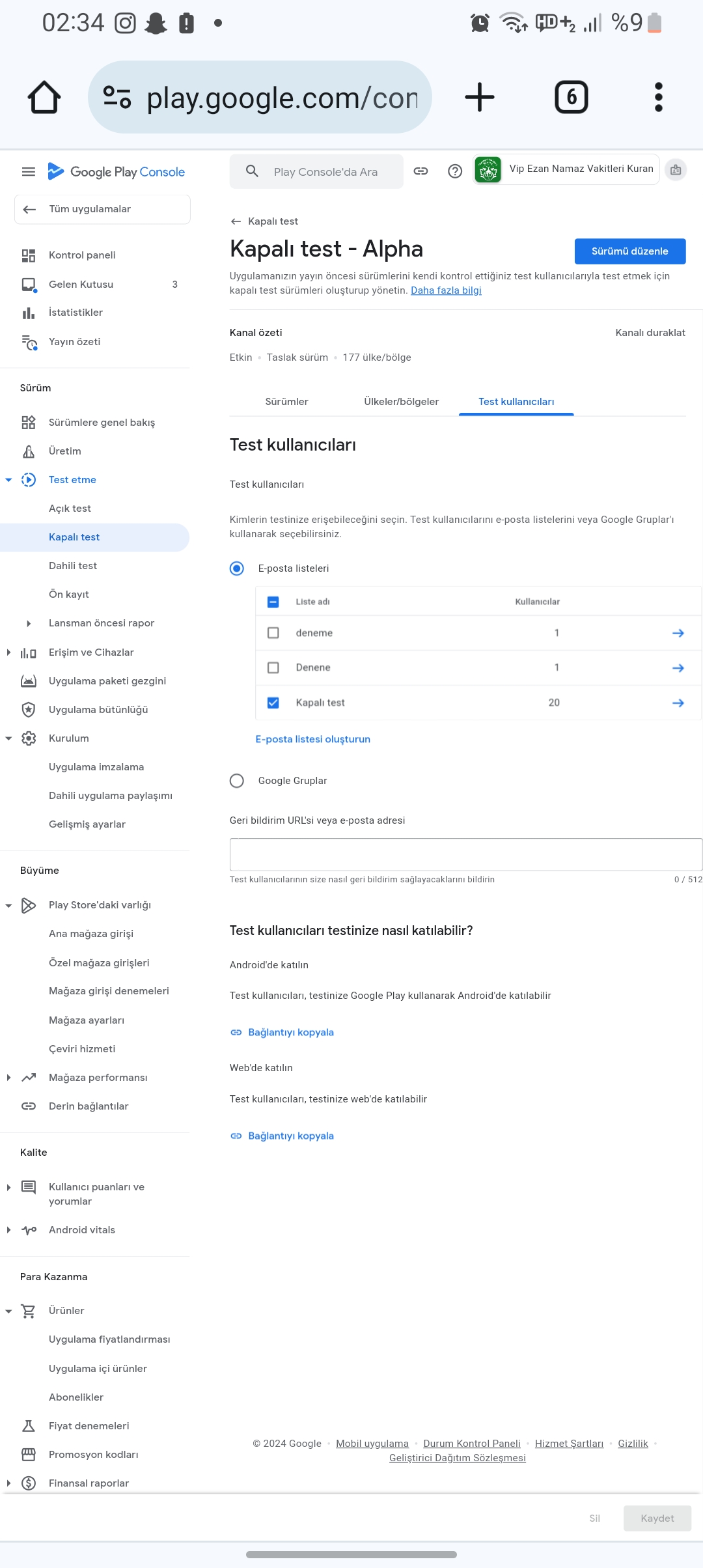This screenshot has height=1568, width=703.
Task: Click the Yayın özeti icon
Action: click(29, 342)
